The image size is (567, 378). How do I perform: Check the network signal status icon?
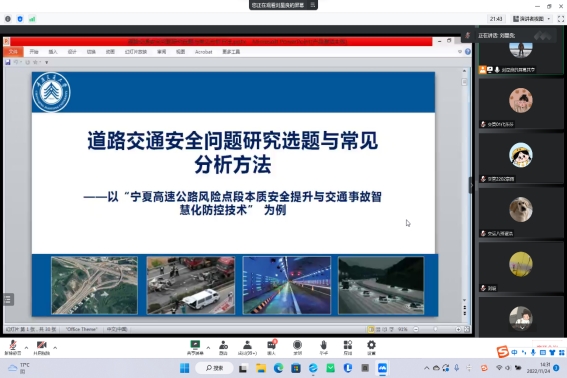pos(32,19)
